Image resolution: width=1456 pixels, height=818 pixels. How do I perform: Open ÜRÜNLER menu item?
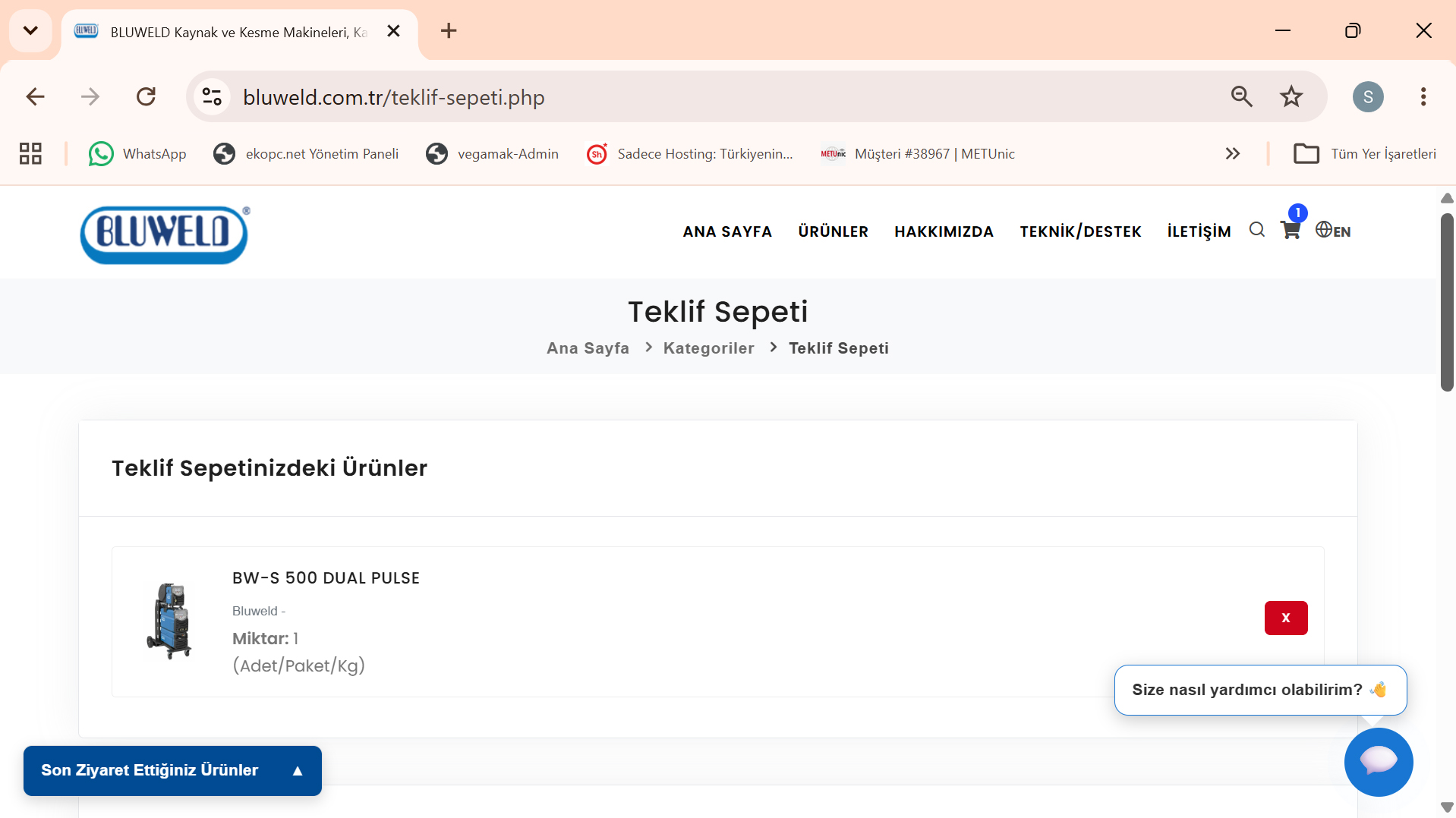coord(833,232)
